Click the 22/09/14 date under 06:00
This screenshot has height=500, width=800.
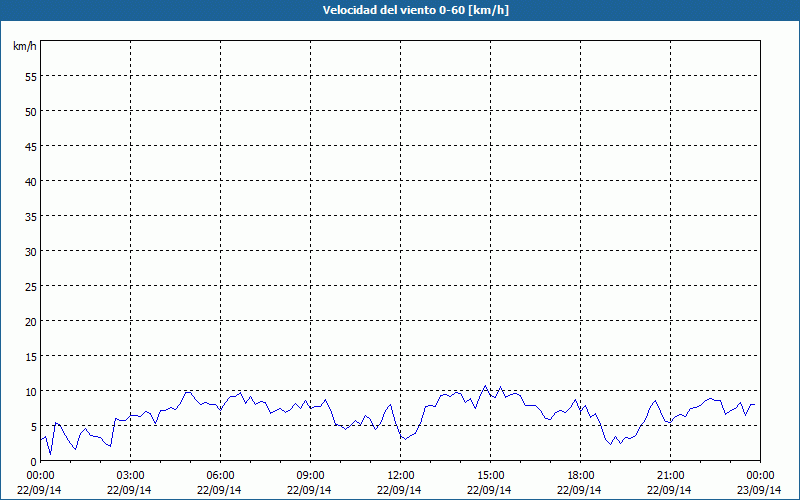point(219,490)
